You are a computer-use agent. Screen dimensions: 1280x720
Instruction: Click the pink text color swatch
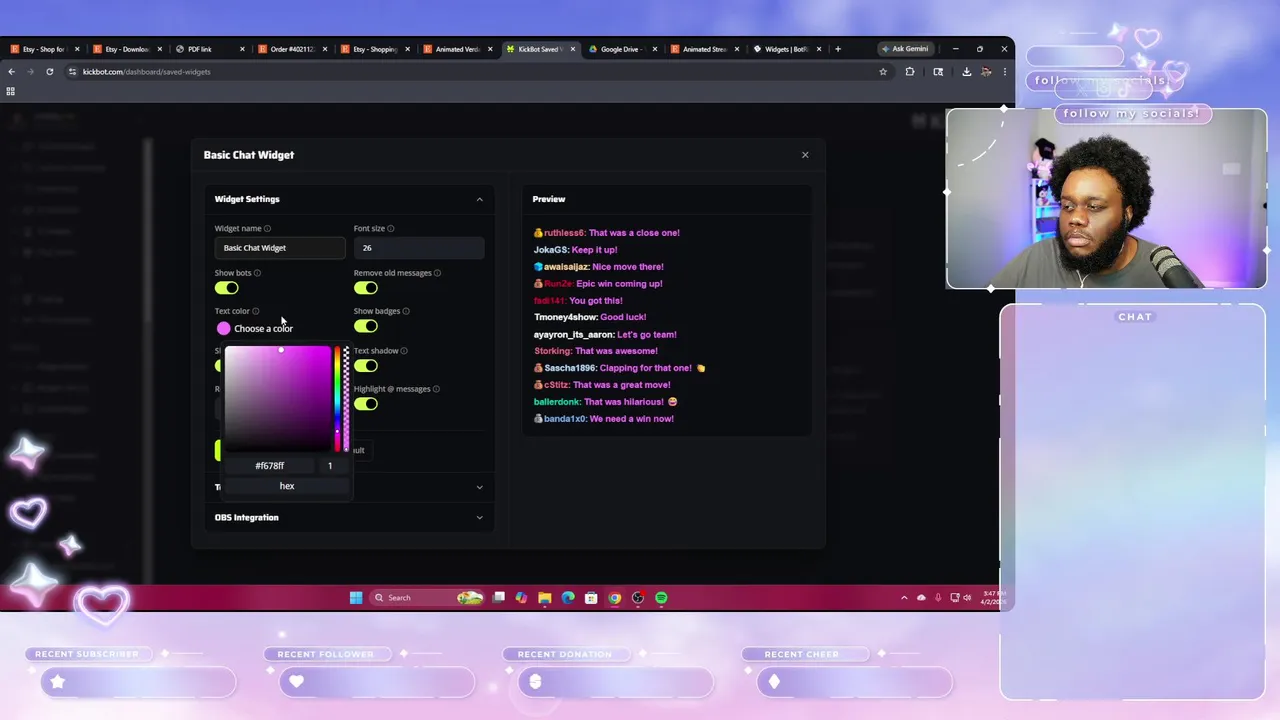pyautogui.click(x=223, y=328)
